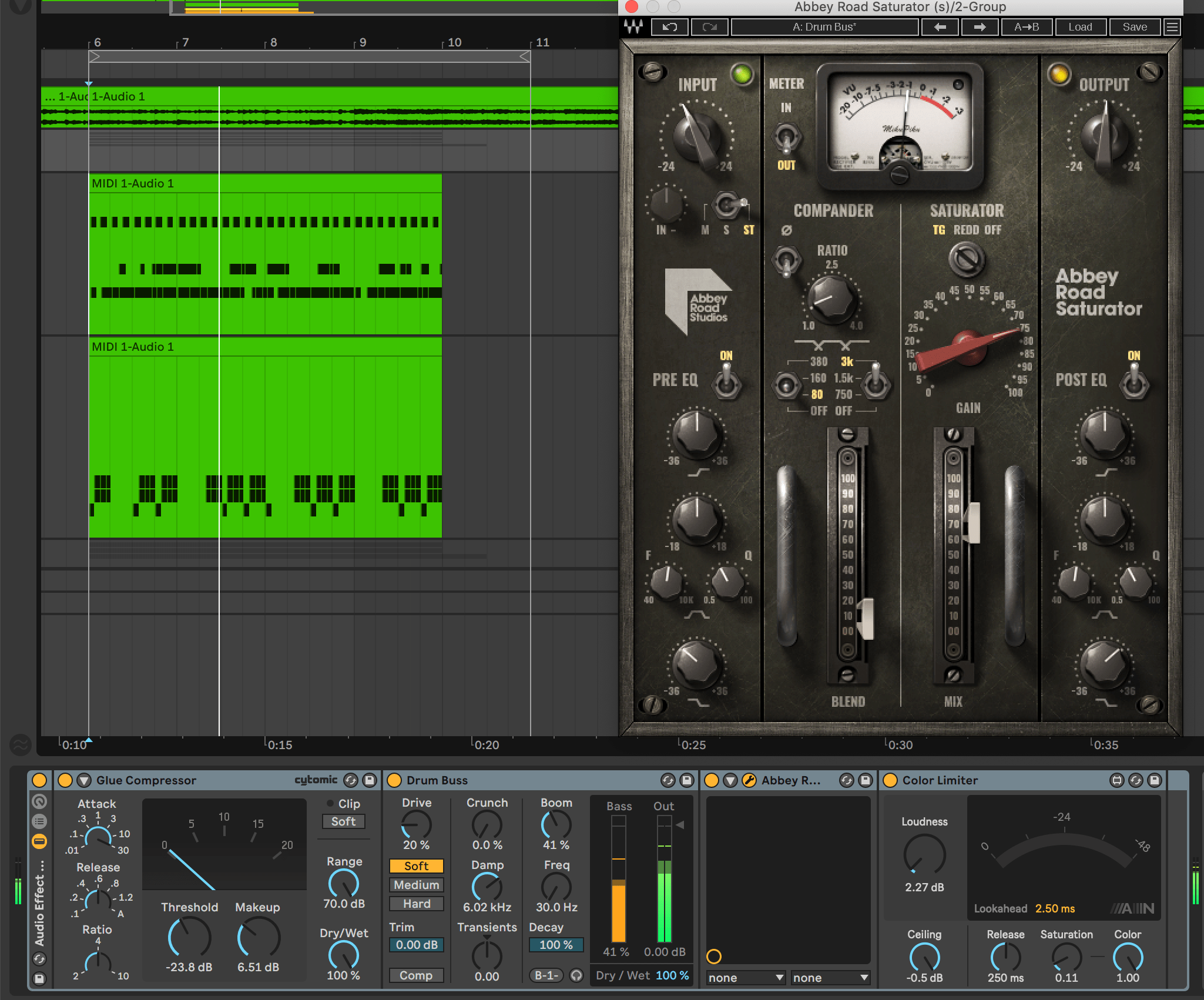Go to the previous Waves preset arrow
1204x1000 pixels.
pyautogui.click(x=940, y=27)
